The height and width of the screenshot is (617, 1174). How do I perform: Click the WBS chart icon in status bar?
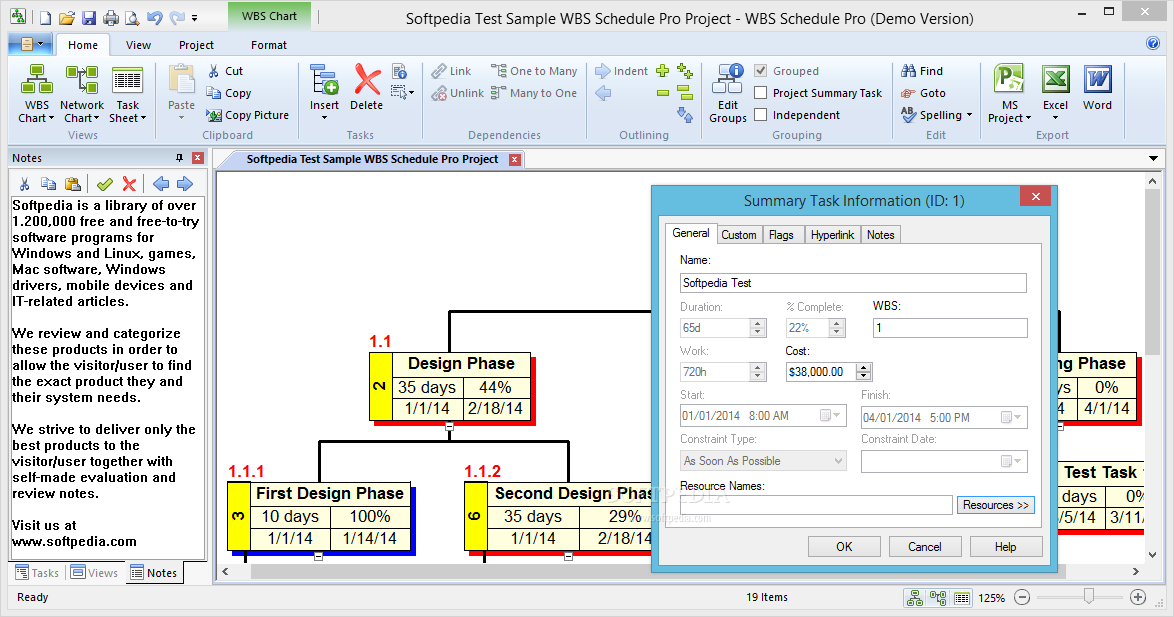[x=914, y=598]
